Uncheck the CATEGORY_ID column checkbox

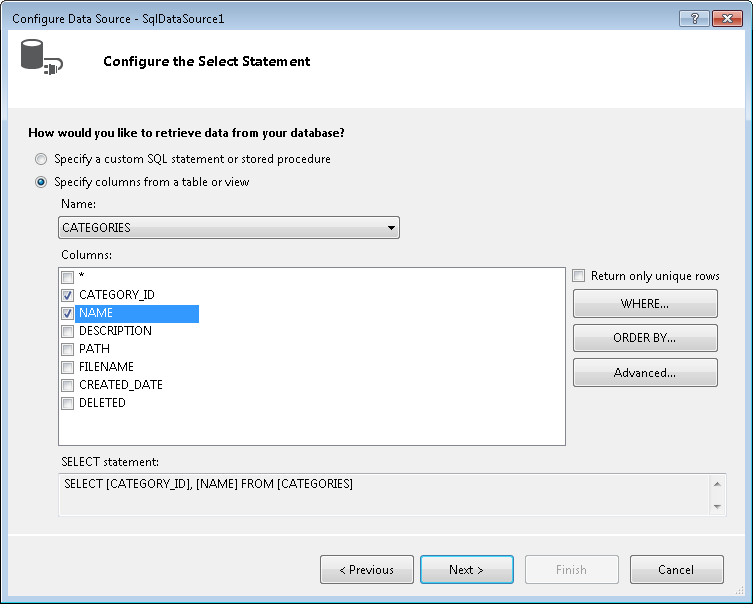[67, 295]
